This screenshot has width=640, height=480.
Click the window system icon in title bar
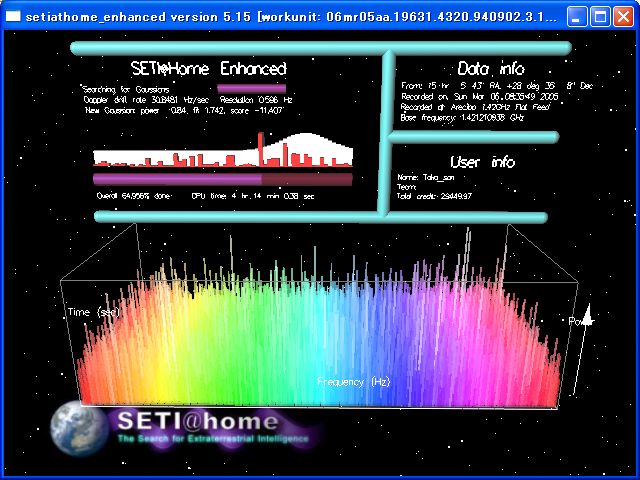[13, 16]
